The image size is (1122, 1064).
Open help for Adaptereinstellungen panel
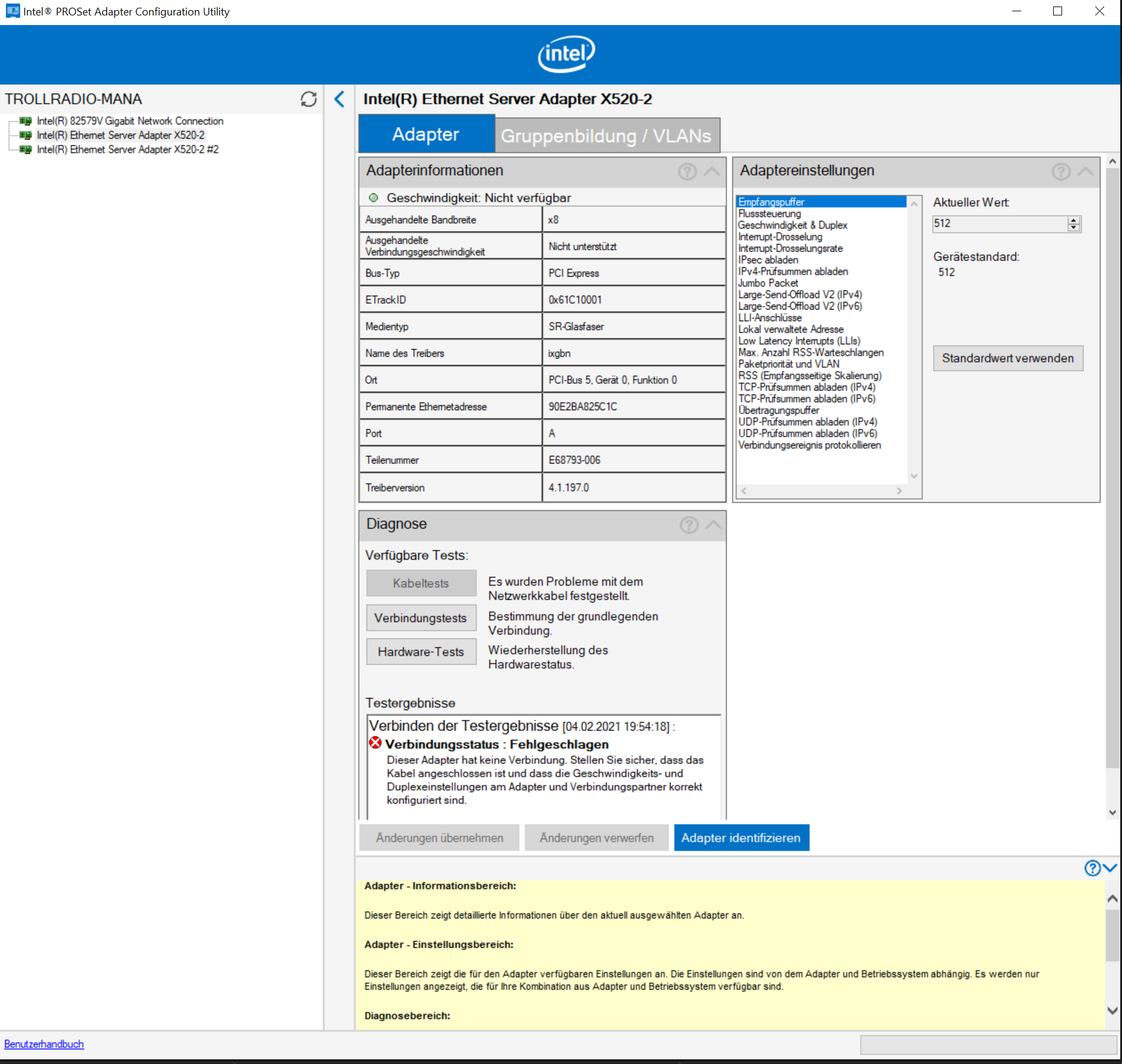click(1061, 171)
